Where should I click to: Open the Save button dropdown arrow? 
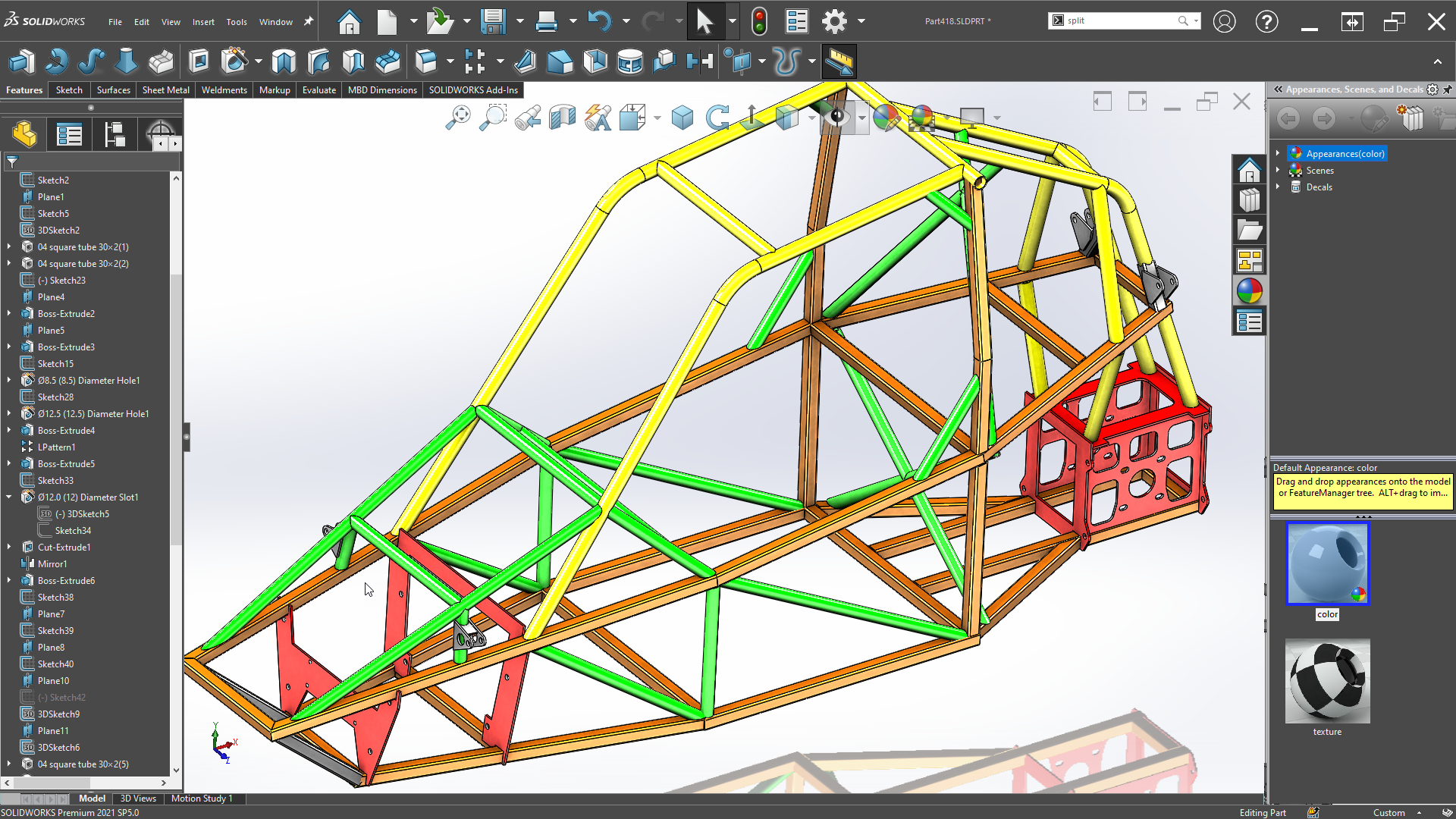[x=519, y=21]
